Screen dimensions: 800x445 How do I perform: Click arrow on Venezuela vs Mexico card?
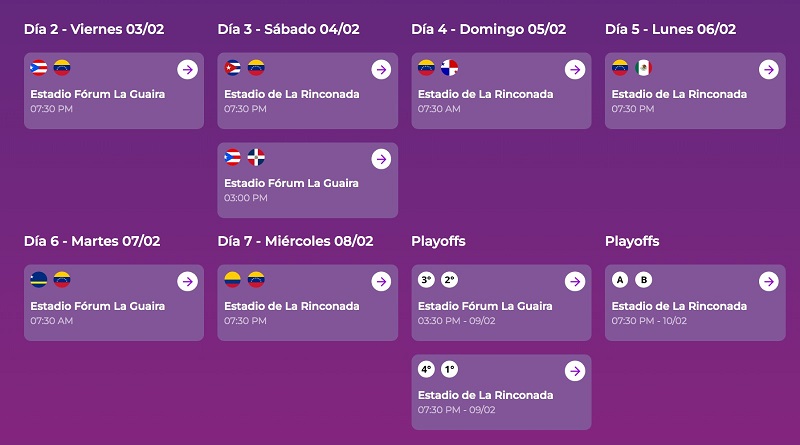click(x=768, y=69)
